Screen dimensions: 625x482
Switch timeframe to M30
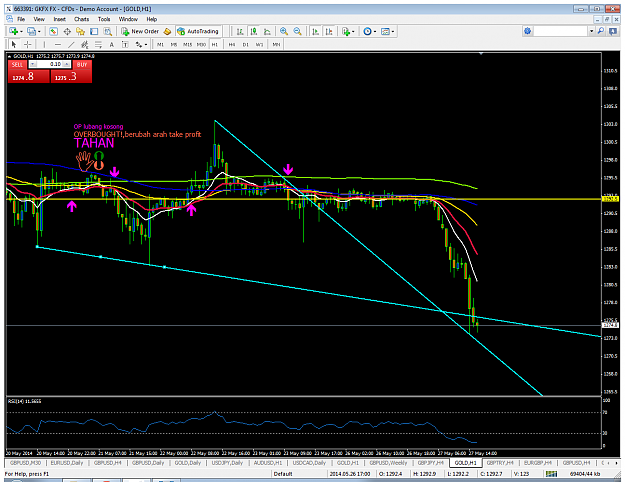click(201, 44)
